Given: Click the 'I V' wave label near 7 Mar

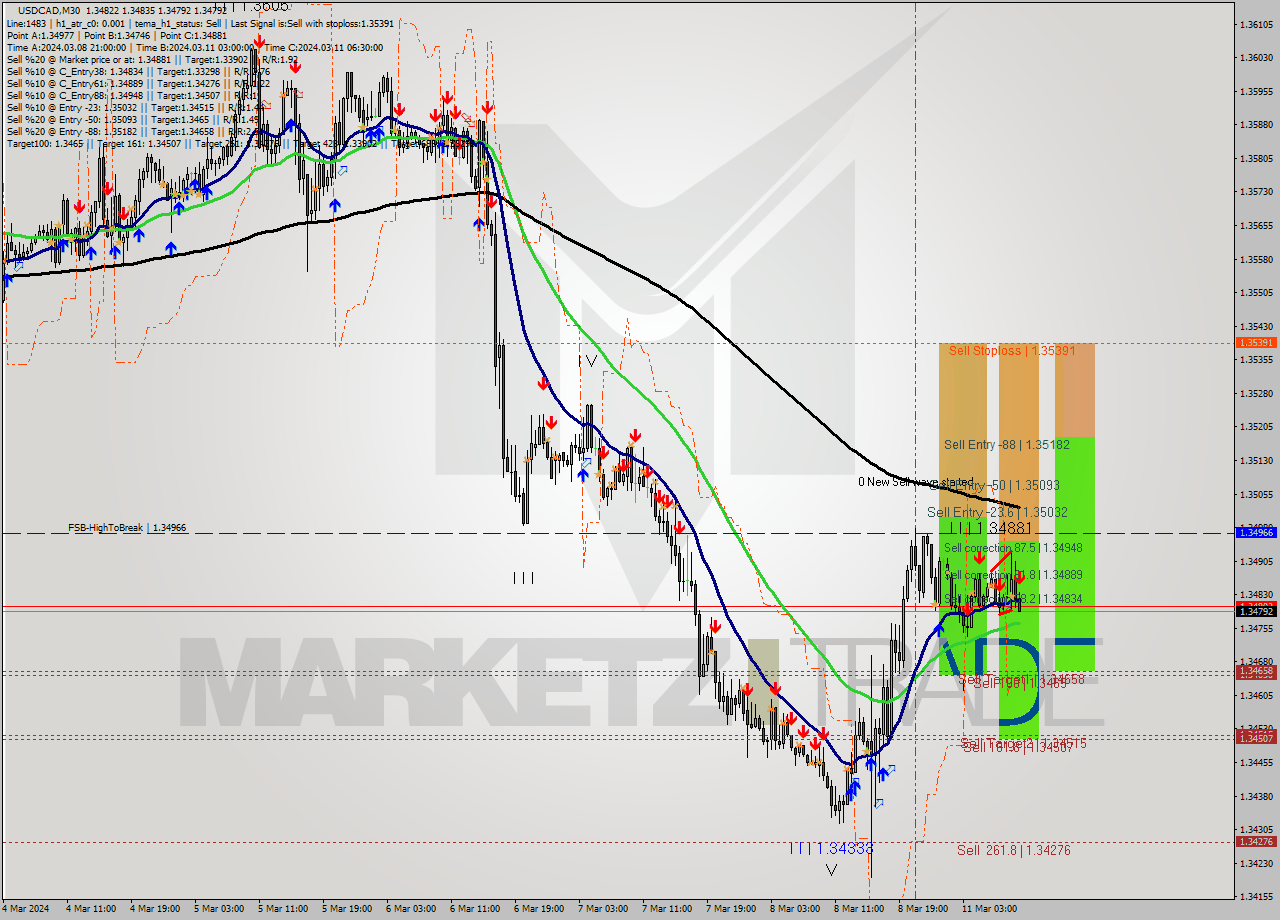Looking at the screenshot, I should 588,361.
